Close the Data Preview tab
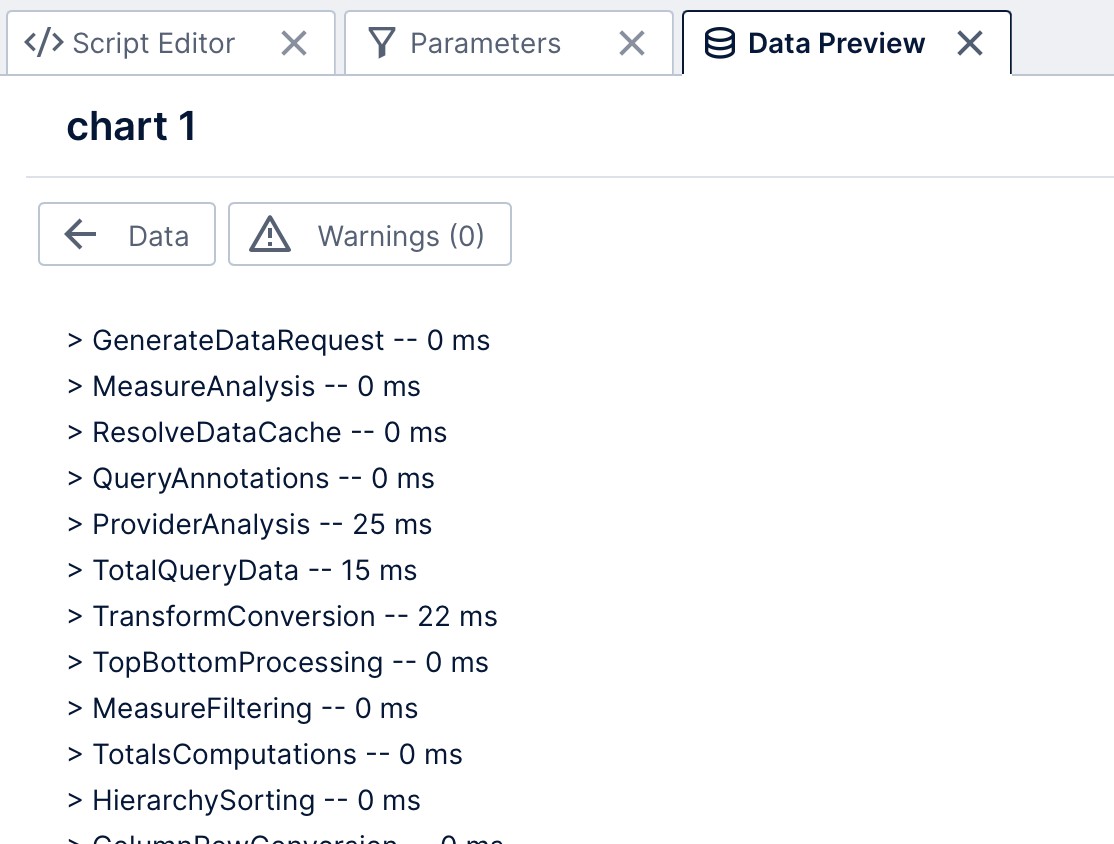The height and width of the screenshot is (844, 1114). pos(969,43)
